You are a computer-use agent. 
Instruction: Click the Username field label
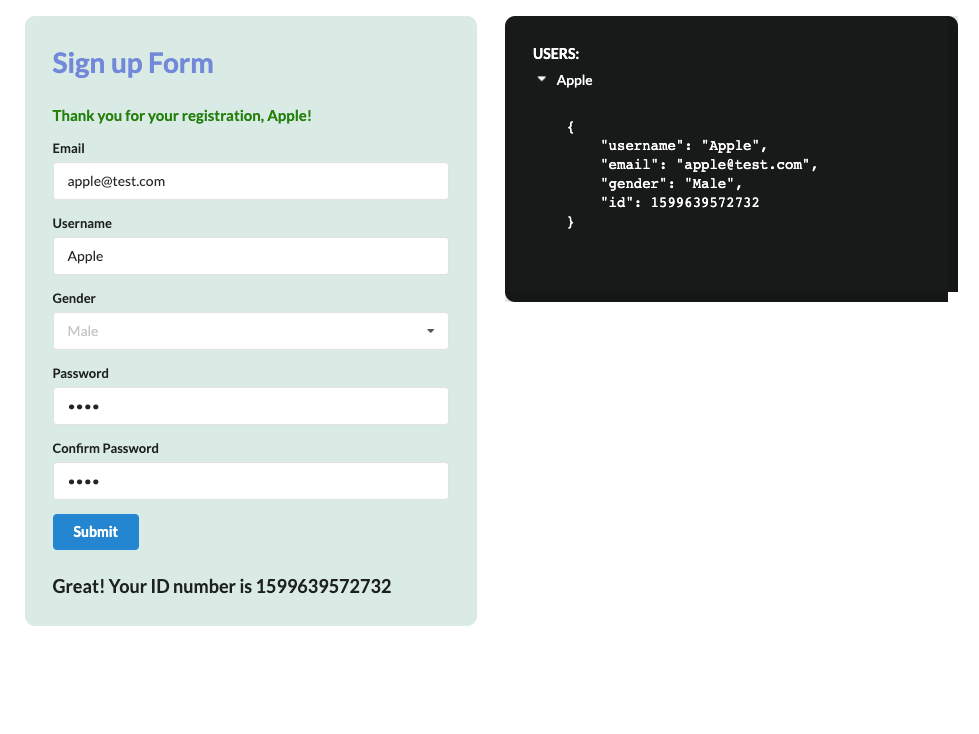pyautogui.click(x=82, y=223)
